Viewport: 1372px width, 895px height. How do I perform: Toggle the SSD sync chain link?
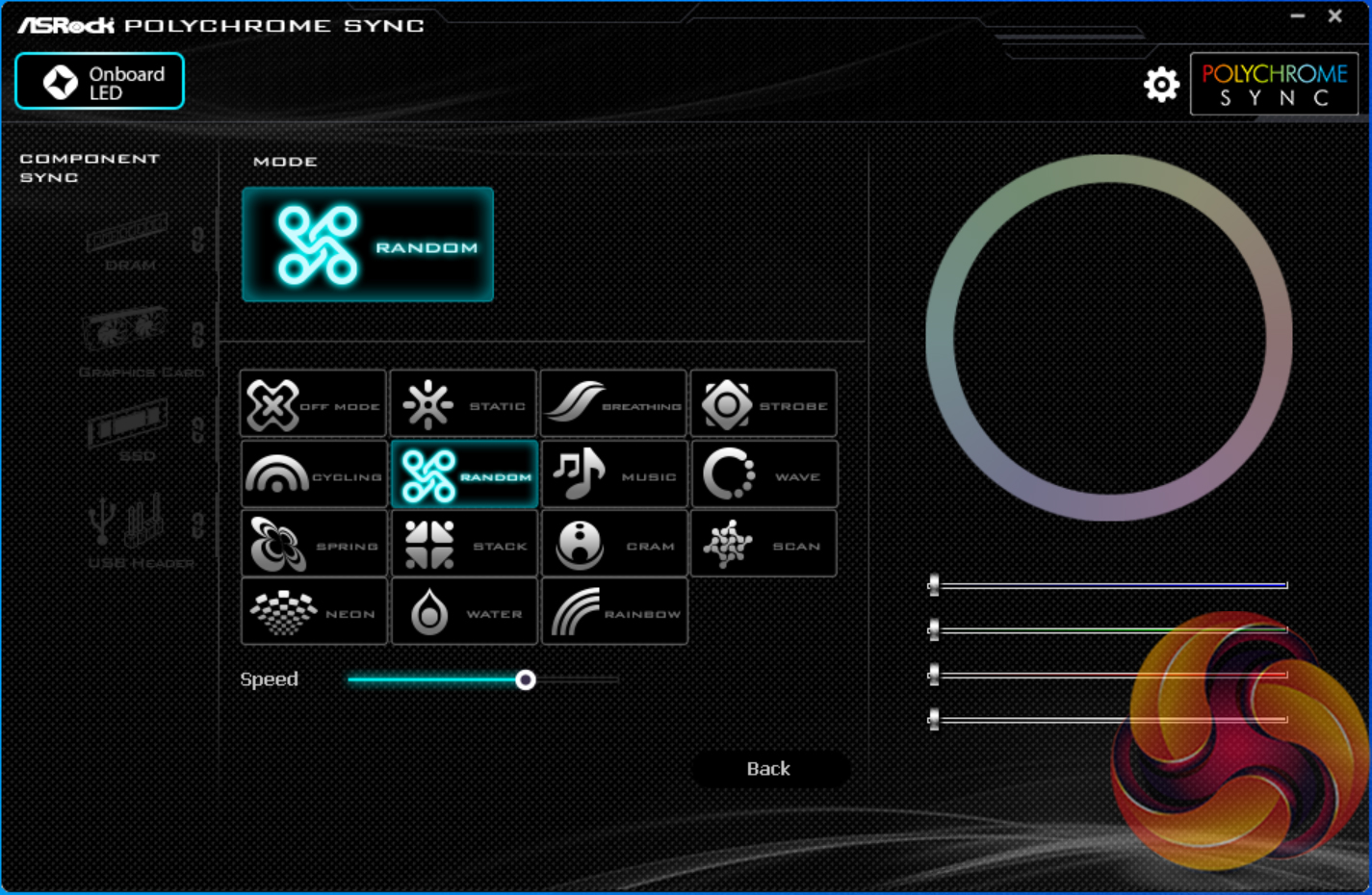(197, 429)
